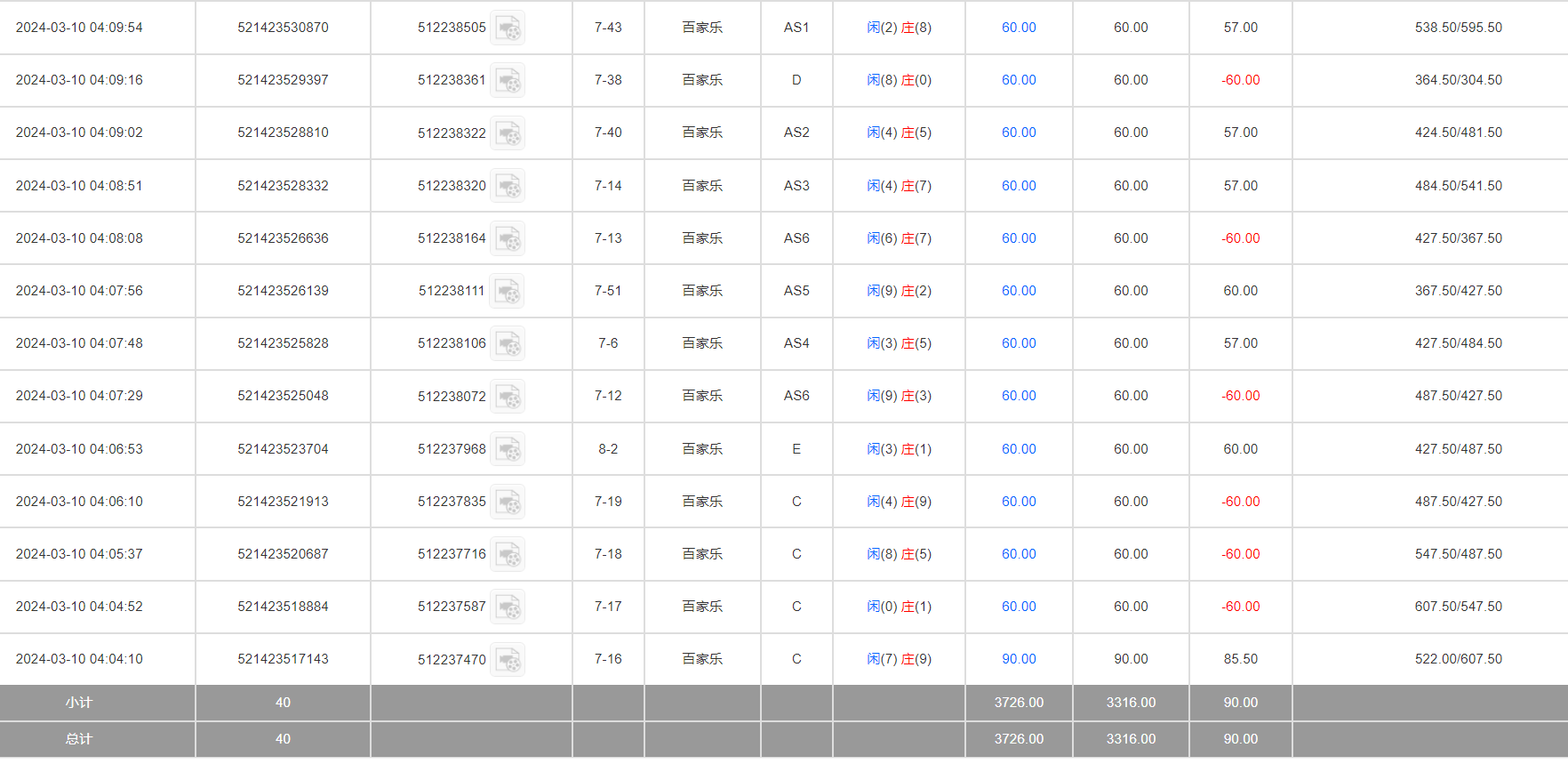1568x764 pixels.
Task: Click result 闲(2) 庄(8)
Action: [899, 28]
